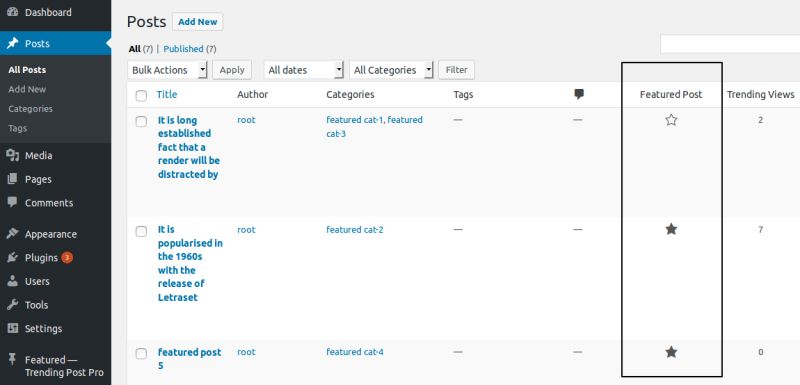Open the Tools menu item
The height and width of the screenshot is (385, 800).
pos(55,305)
